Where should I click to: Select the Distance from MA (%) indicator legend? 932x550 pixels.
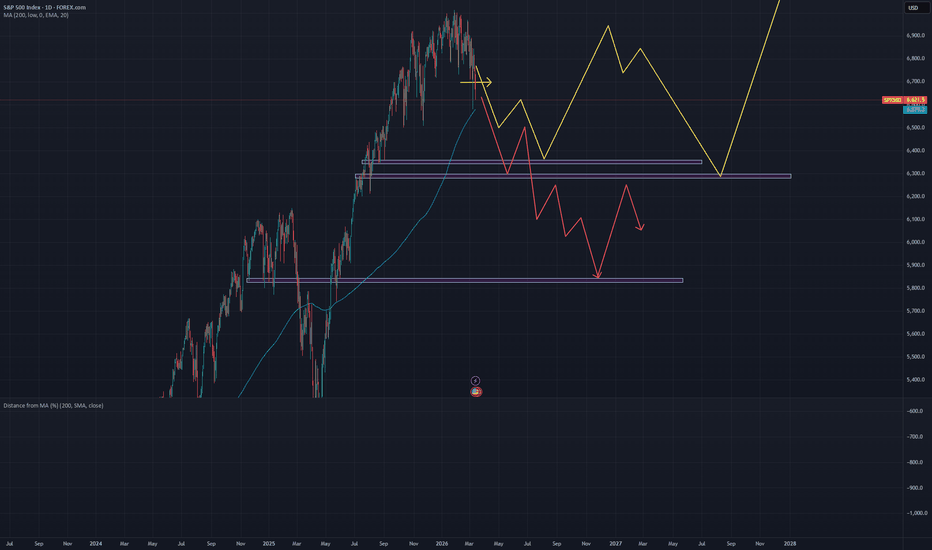click(52, 405)
